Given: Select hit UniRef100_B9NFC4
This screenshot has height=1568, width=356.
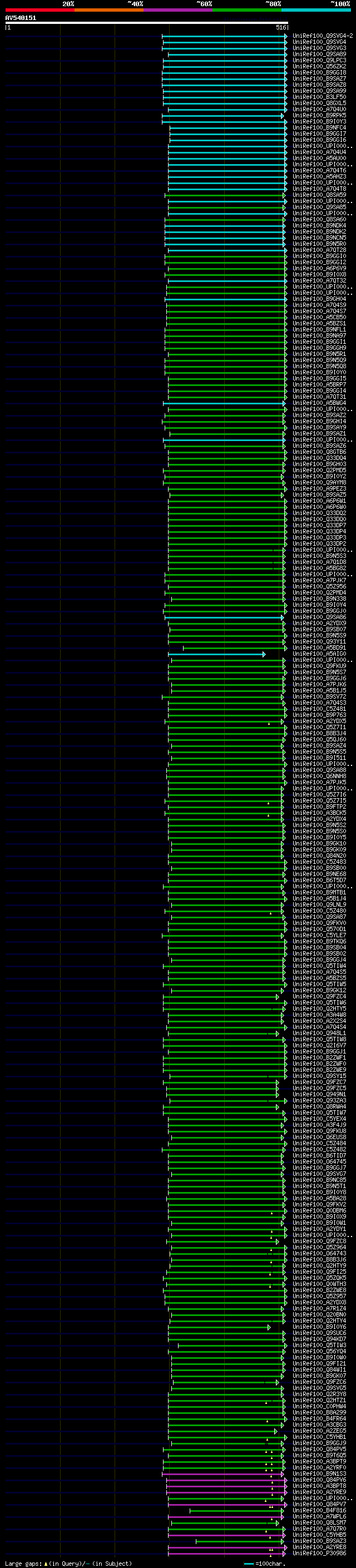Looking at the screenshot, I should 319,128.
